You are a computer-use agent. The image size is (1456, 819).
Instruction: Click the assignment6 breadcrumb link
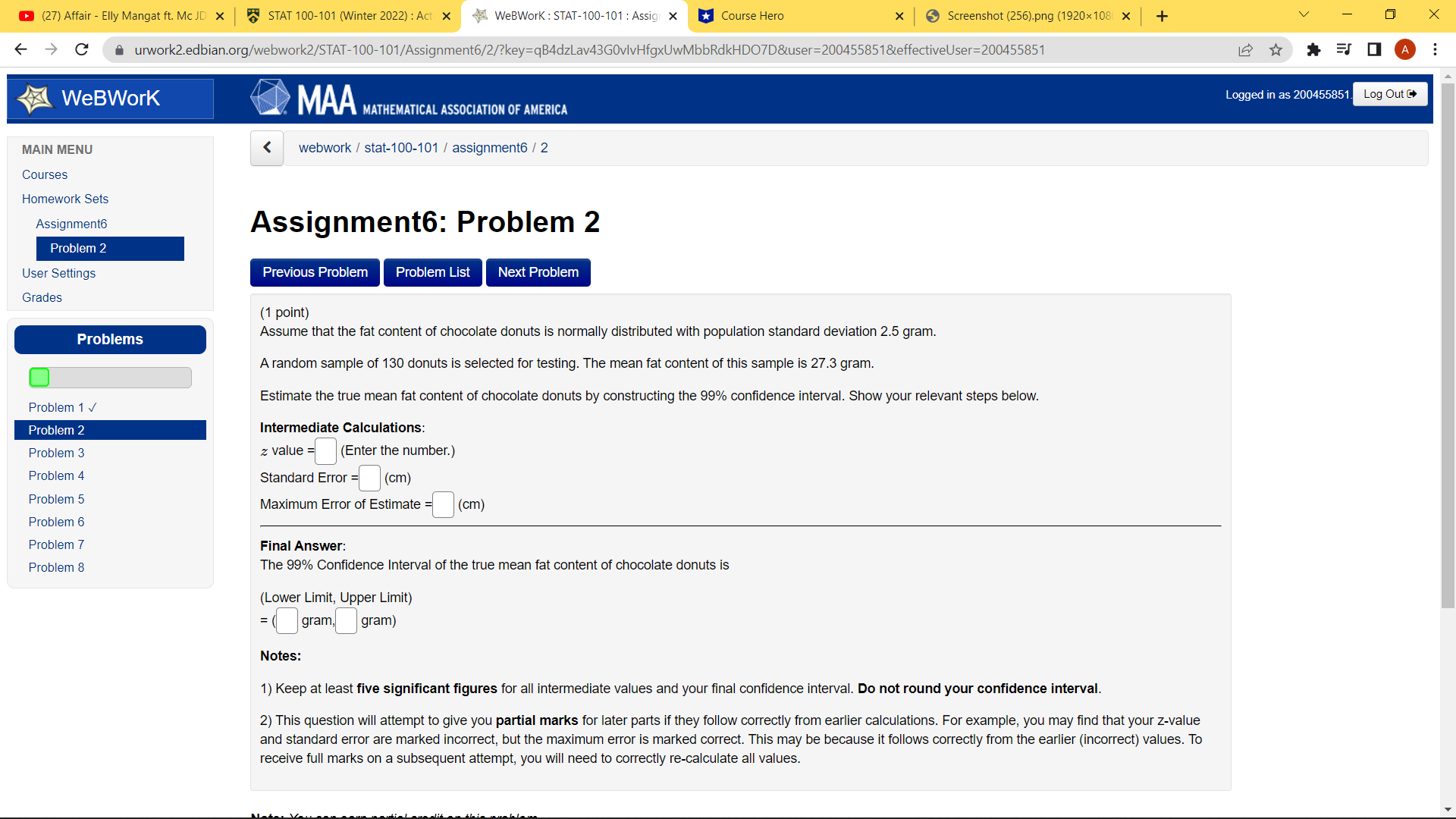click(x=489, y=148)
